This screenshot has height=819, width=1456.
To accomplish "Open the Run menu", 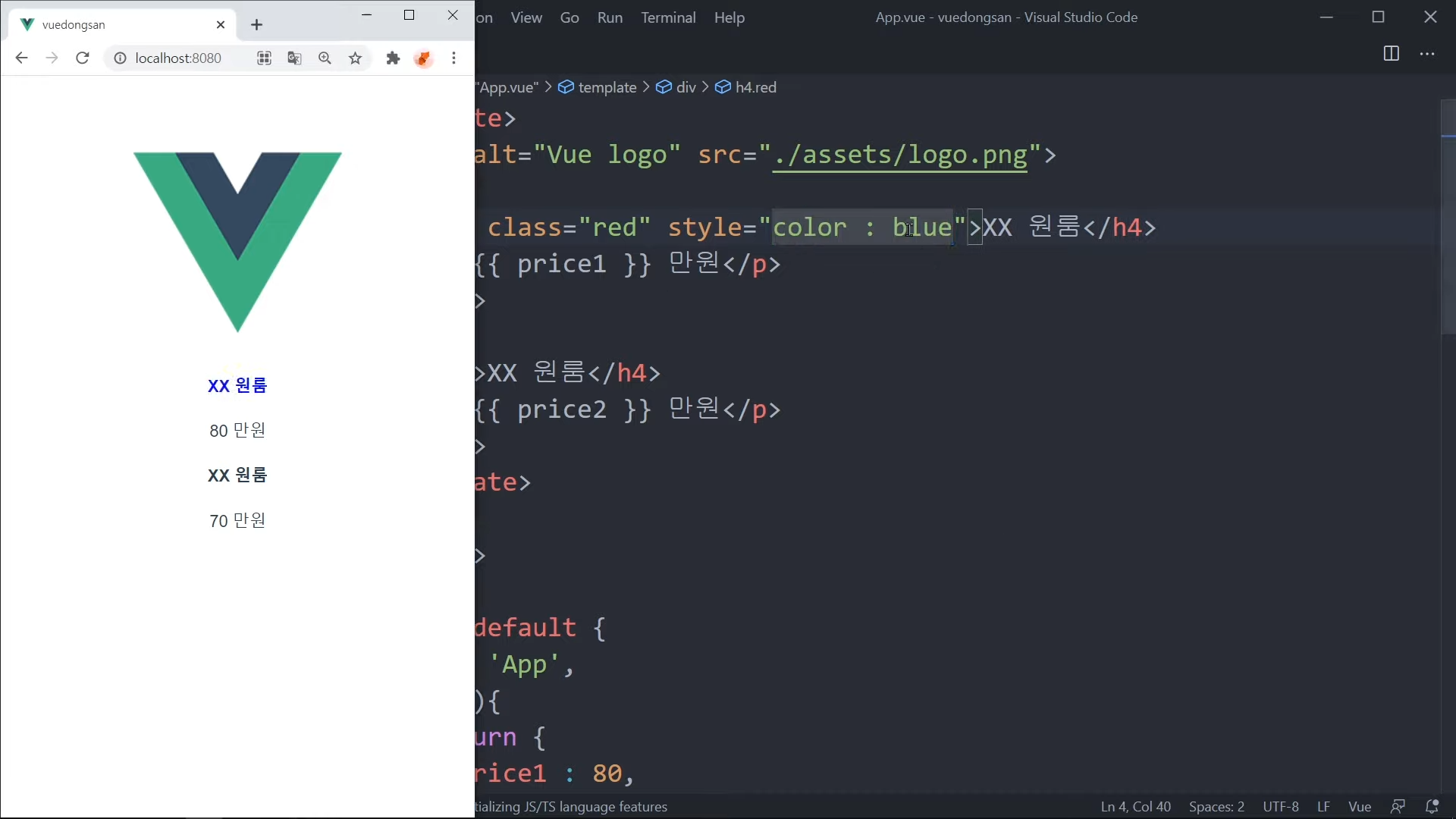I will tap(610, 17).
